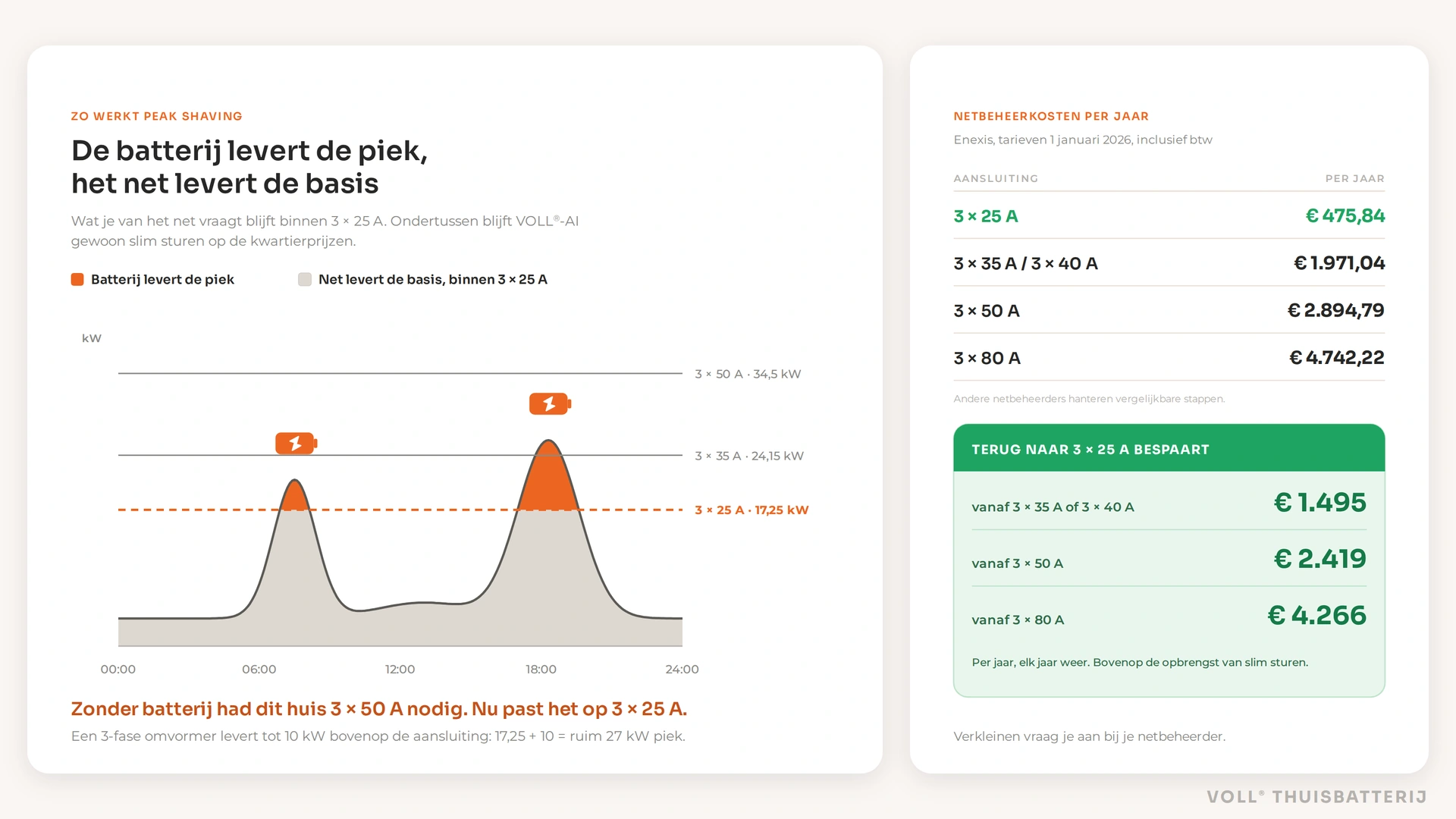Click the battery icon above the morning peak
The image size is (1456, 819).
click(296, 444)
